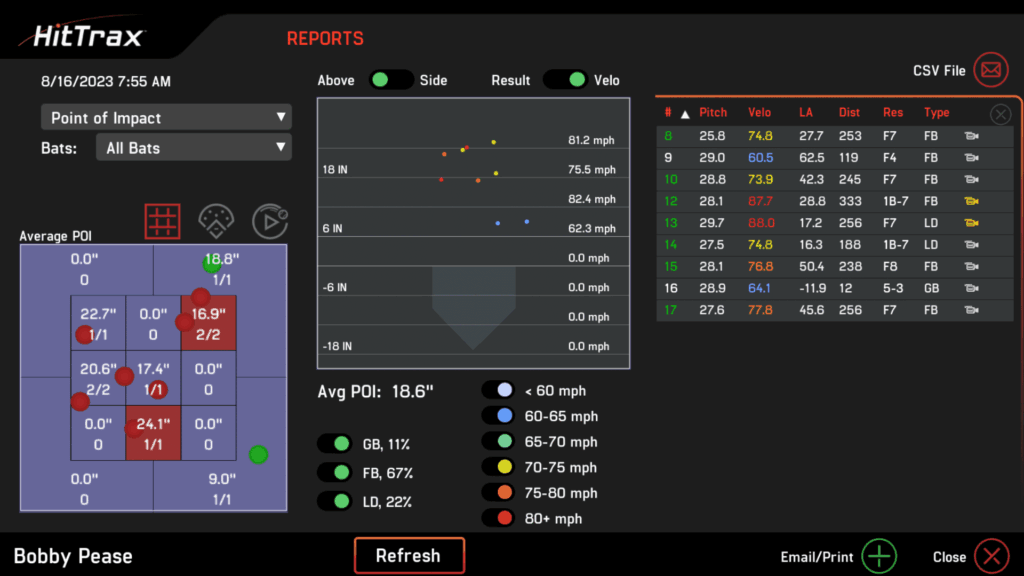The height and width of the screenshot is (576, 1024).
Task: Sort the table by Velo column header
Action: pyautogui.click(x=760, y=113)
